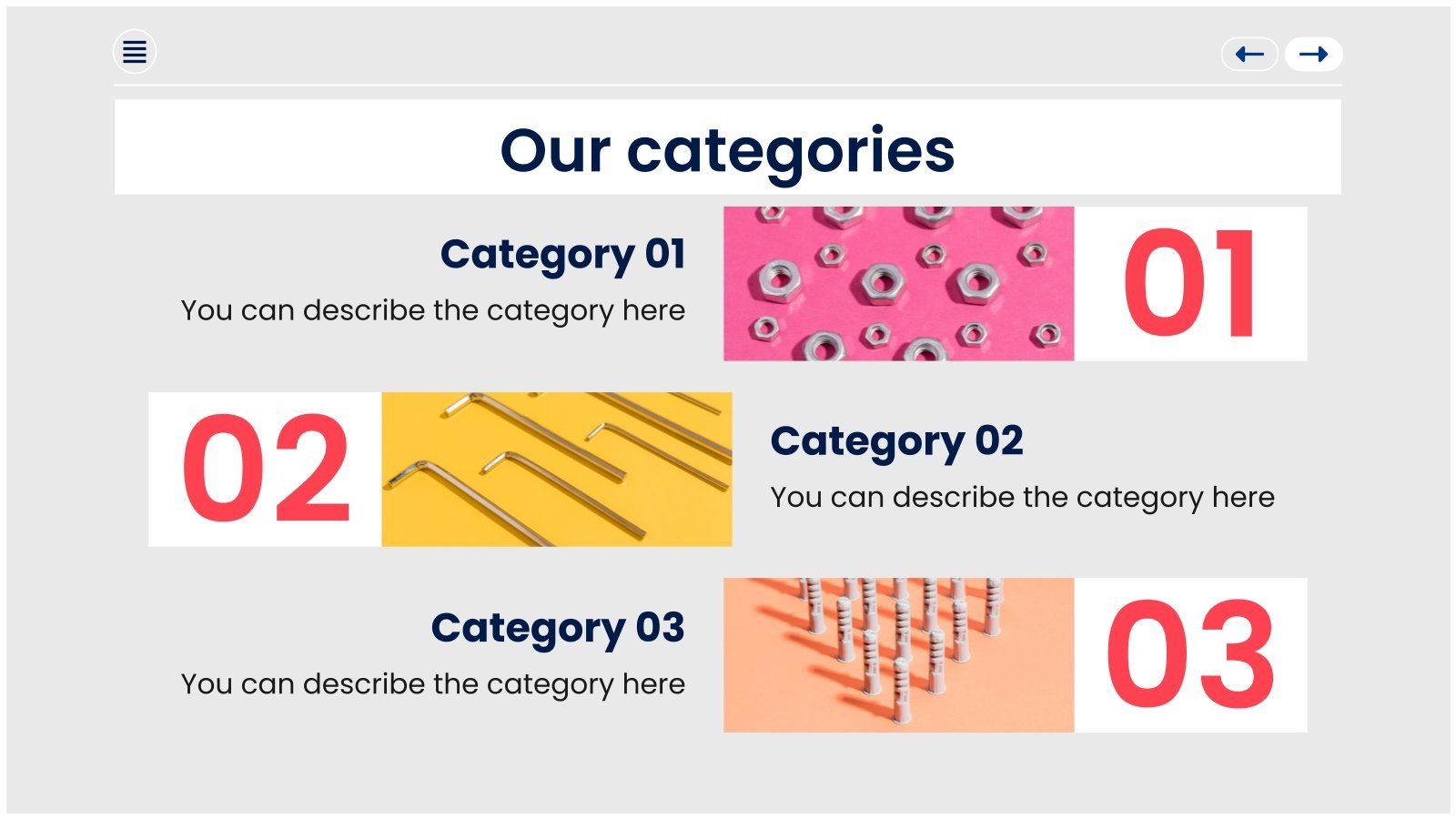The width and height of the screenshot is (1456, 819).
Task: Advance to the next slide using the arrow
Action: tap(1314, 54)
